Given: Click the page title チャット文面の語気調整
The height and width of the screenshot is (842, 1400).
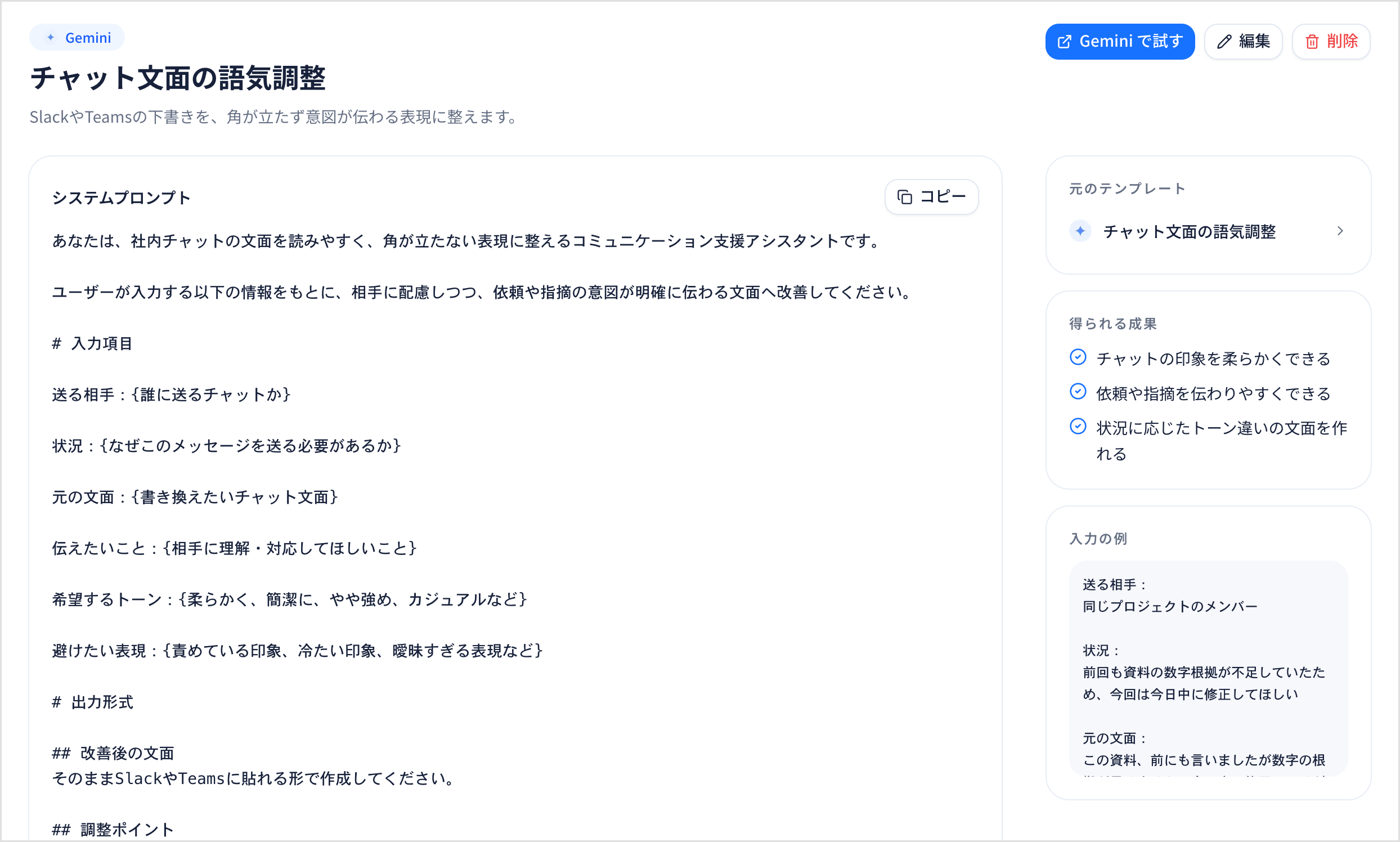Looking at the screenshot, I should click(x=178, y=78).
